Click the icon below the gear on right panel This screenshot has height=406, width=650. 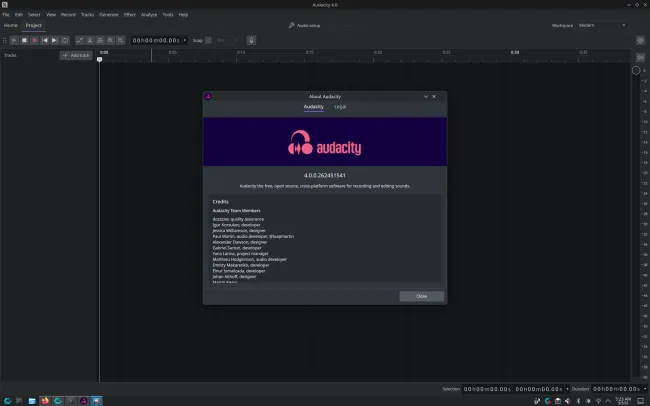pyautogui.click(x=640, y=57)
